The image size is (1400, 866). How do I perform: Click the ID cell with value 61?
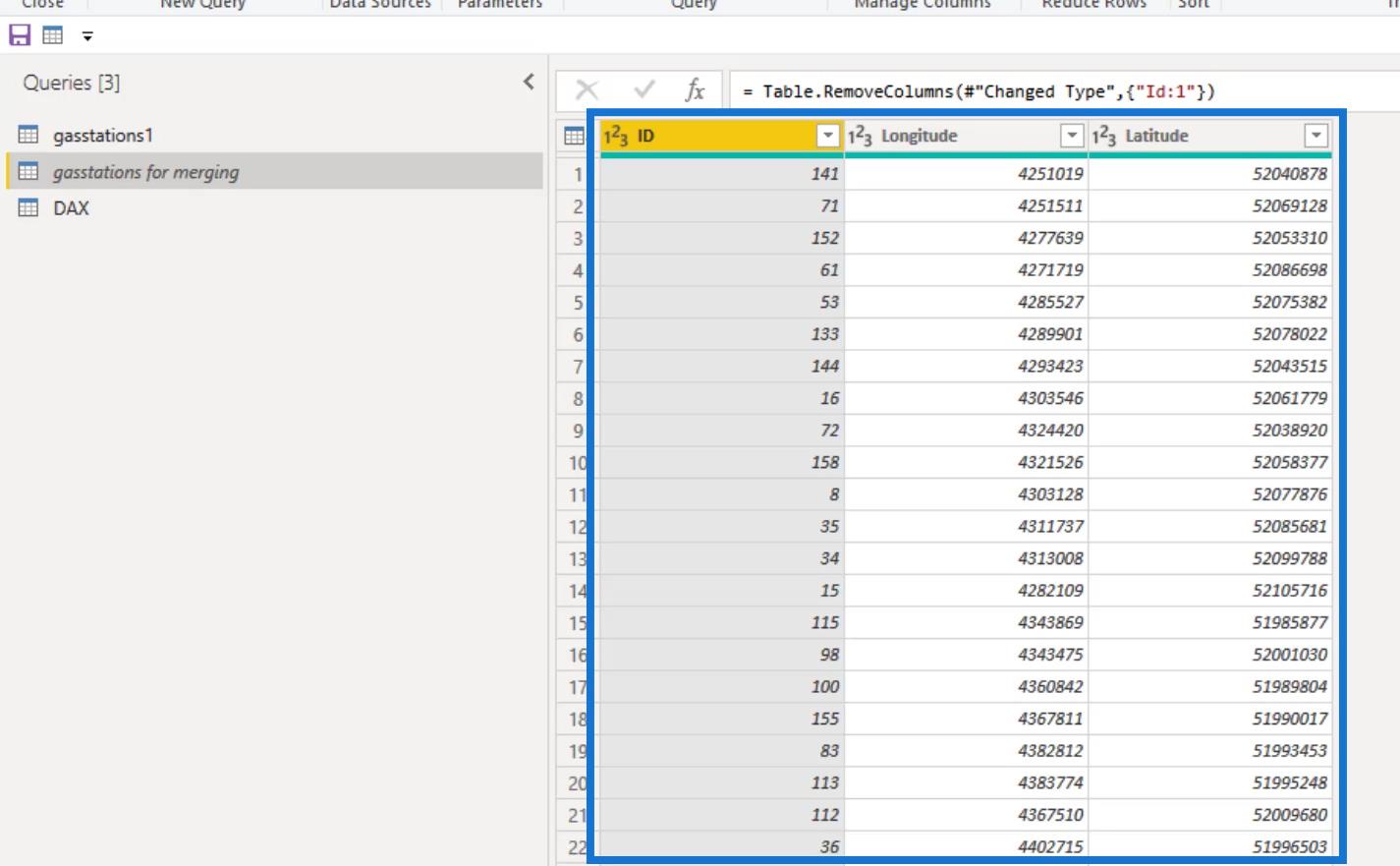click(722, 270)
